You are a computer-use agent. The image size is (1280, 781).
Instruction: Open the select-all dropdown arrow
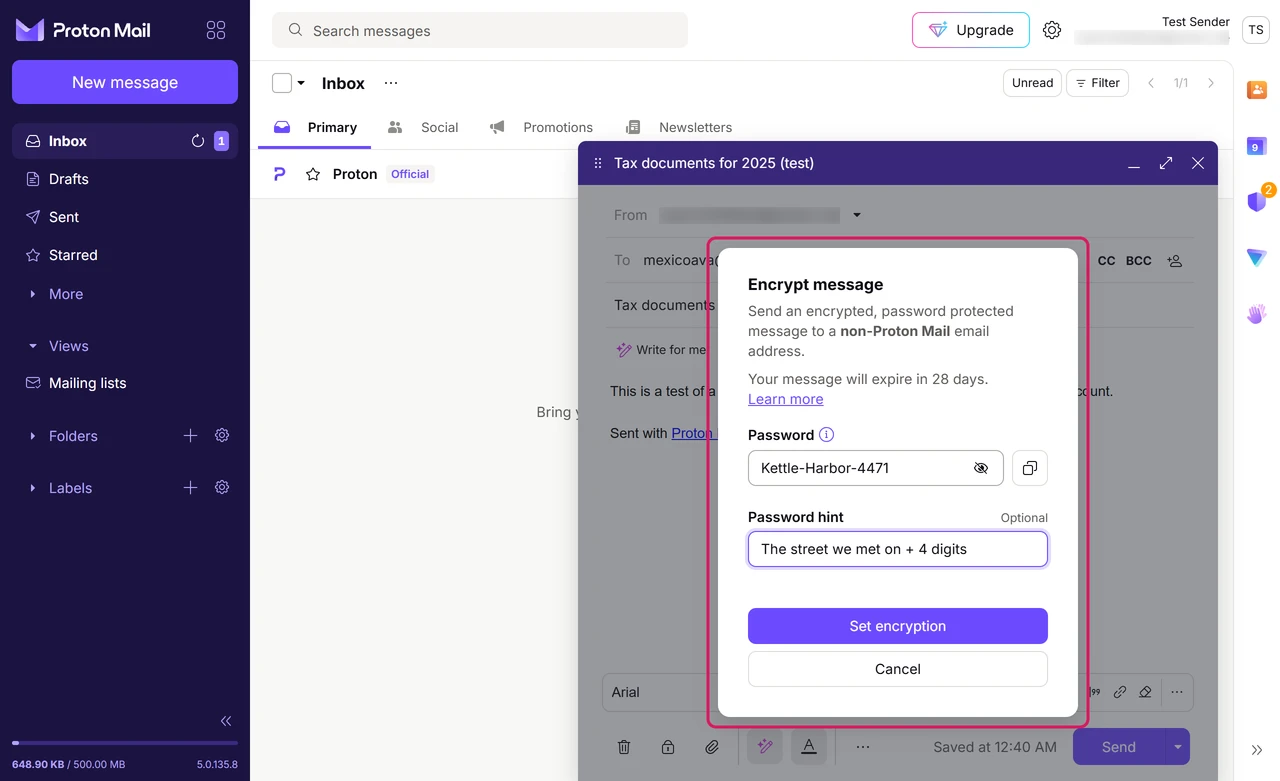point(301,83)
